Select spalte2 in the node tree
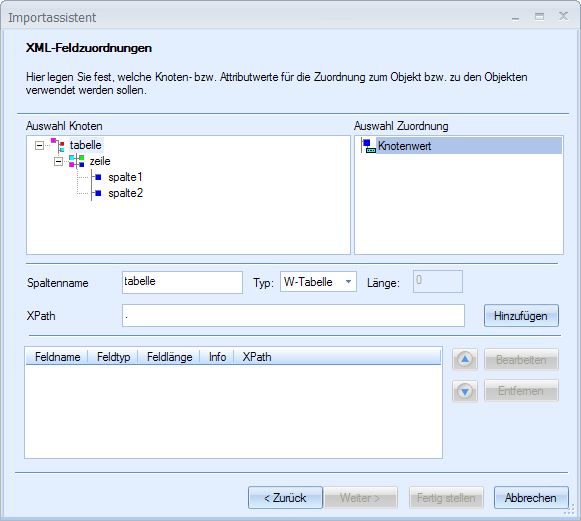Viewport: 581px width, 521px height. click(125, 193)
